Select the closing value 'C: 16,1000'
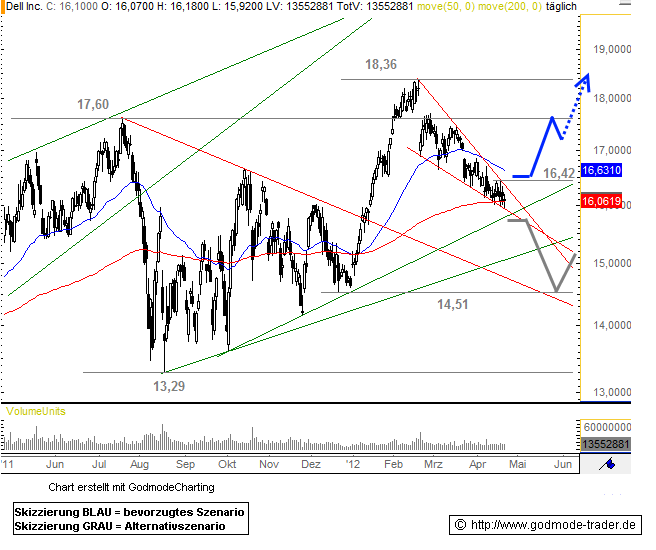 tap(72, 6)
